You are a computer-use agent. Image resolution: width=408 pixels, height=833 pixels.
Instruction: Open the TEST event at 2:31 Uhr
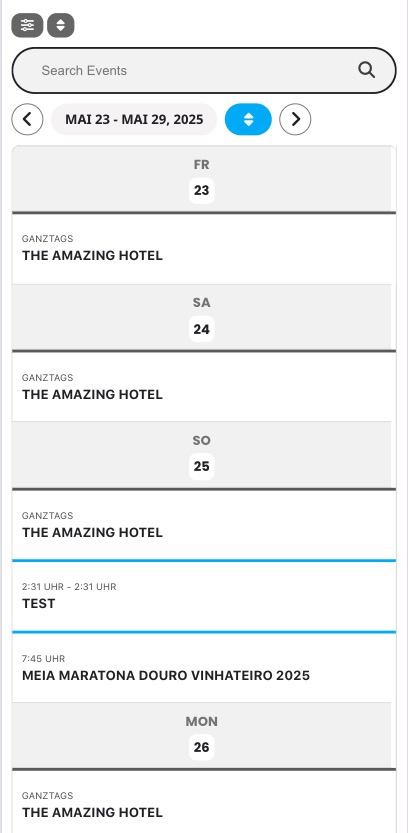click(204, 596)
